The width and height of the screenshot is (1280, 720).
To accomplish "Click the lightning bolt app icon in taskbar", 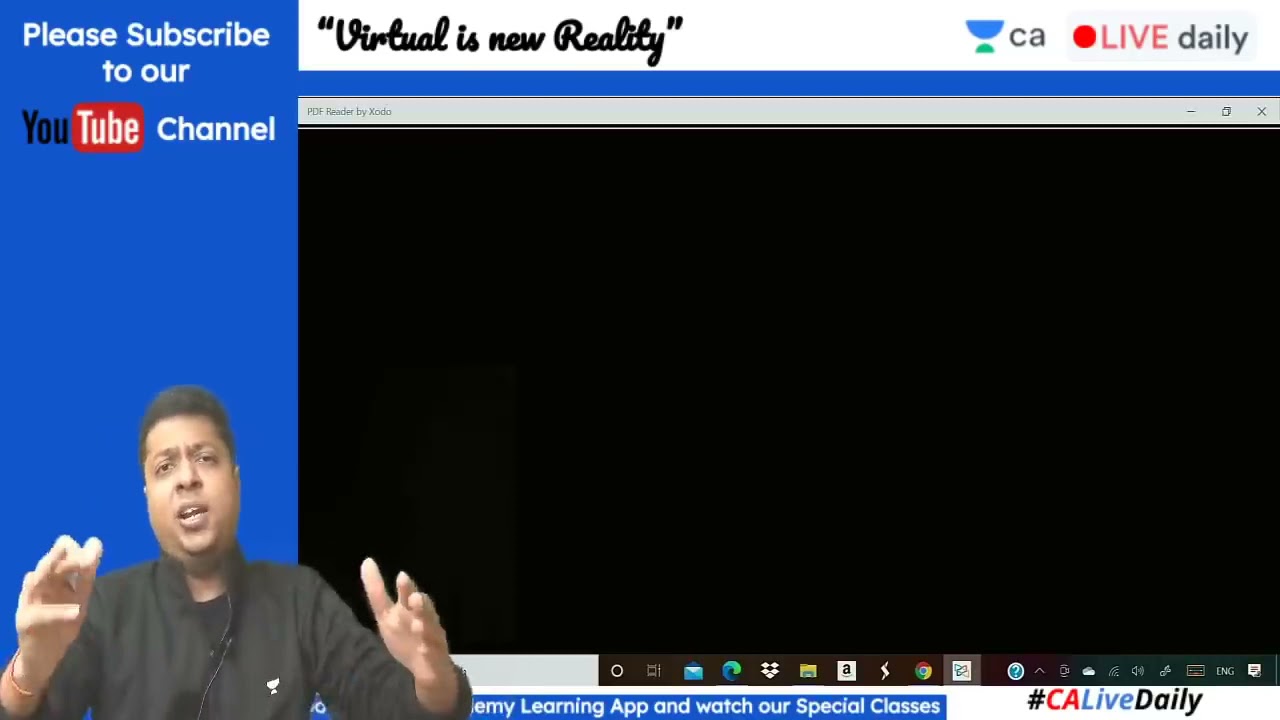I will (x=884, y=671).
